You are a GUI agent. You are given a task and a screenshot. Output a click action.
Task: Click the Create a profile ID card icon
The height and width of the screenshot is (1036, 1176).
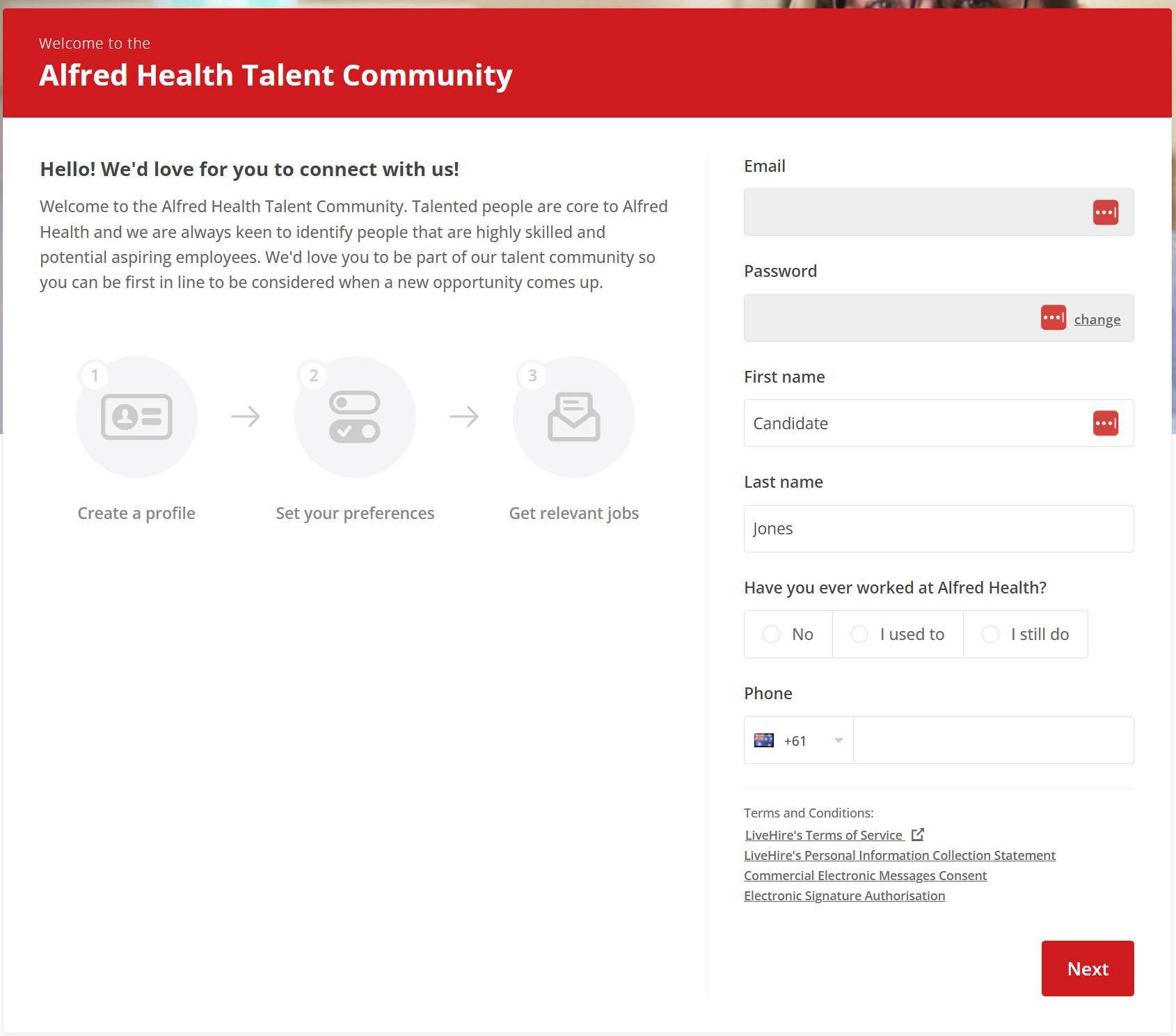tap(136, 417)
